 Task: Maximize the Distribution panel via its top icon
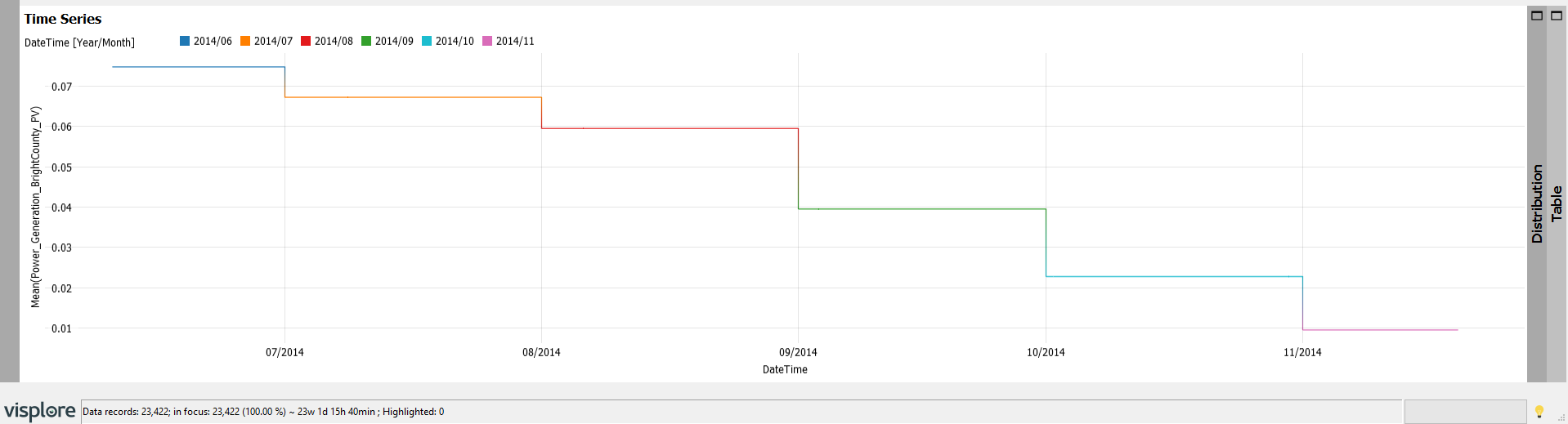pos(1537,16)
